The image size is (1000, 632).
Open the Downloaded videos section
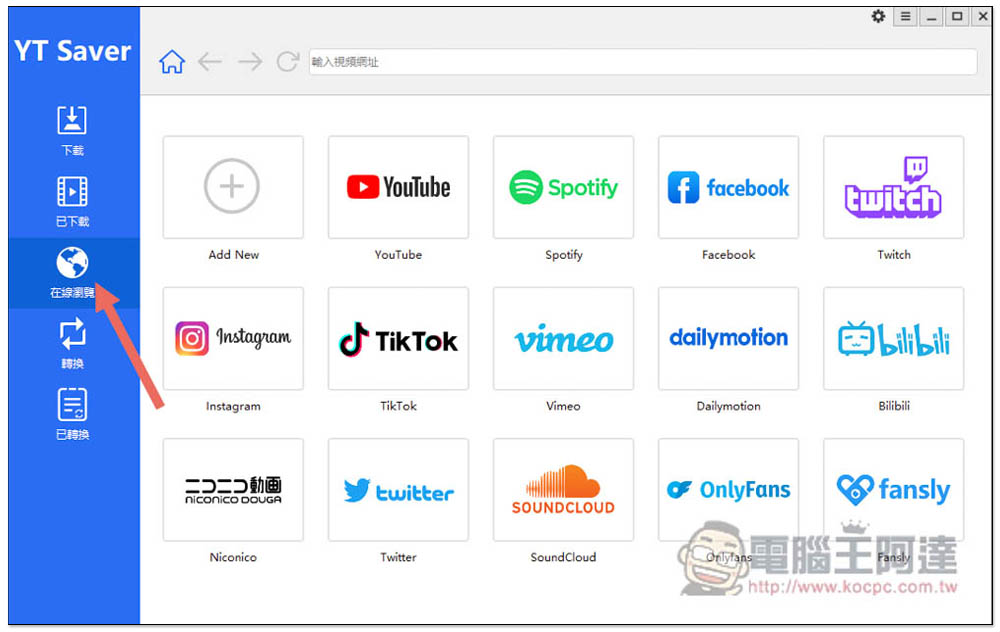click(72, 200)
